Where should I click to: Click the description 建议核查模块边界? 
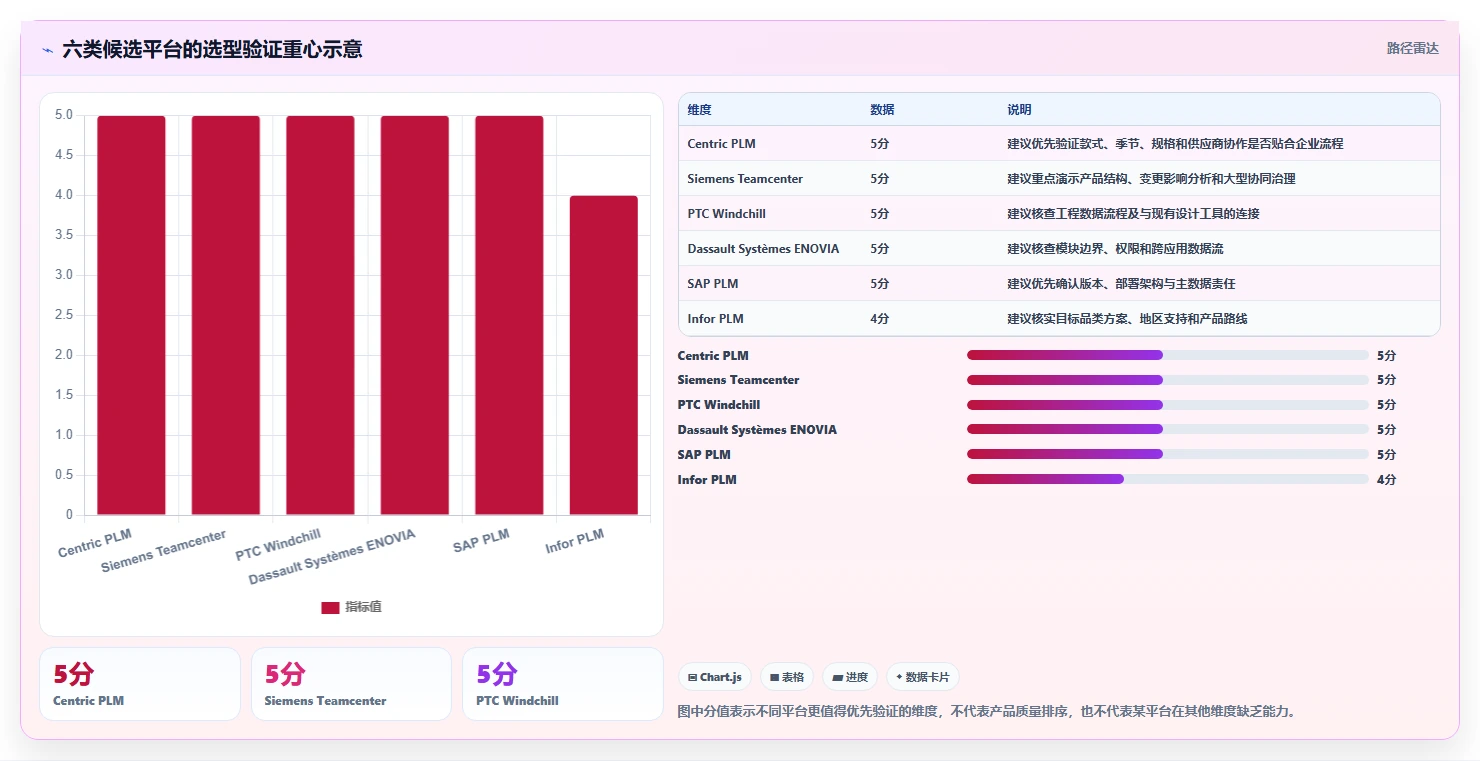click(1115, 249)
